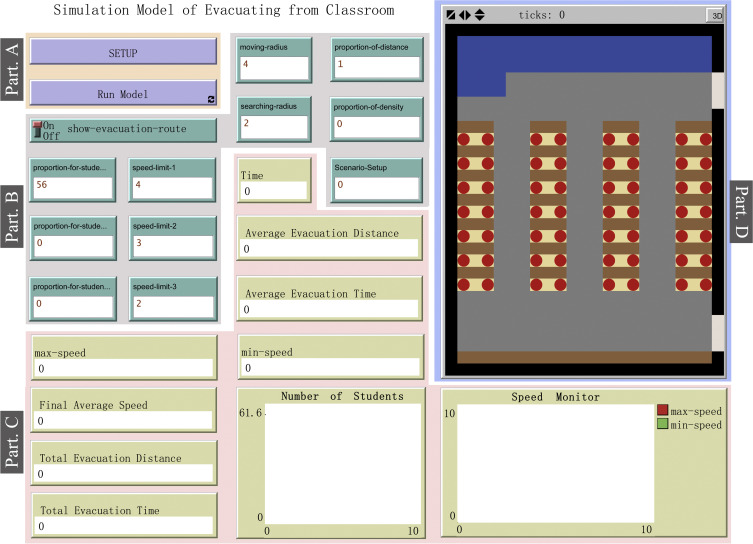Click the speed-limit-1 input field

172,186
